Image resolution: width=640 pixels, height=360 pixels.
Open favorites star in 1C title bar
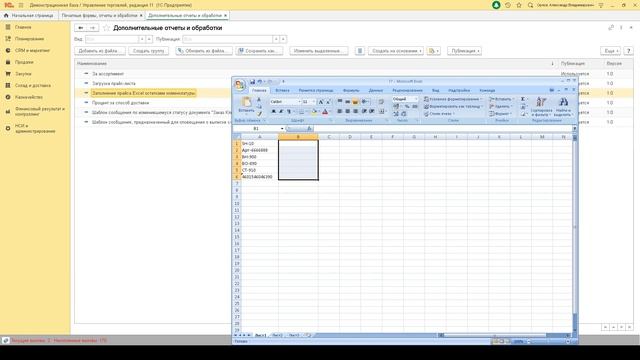click(519, 5)
